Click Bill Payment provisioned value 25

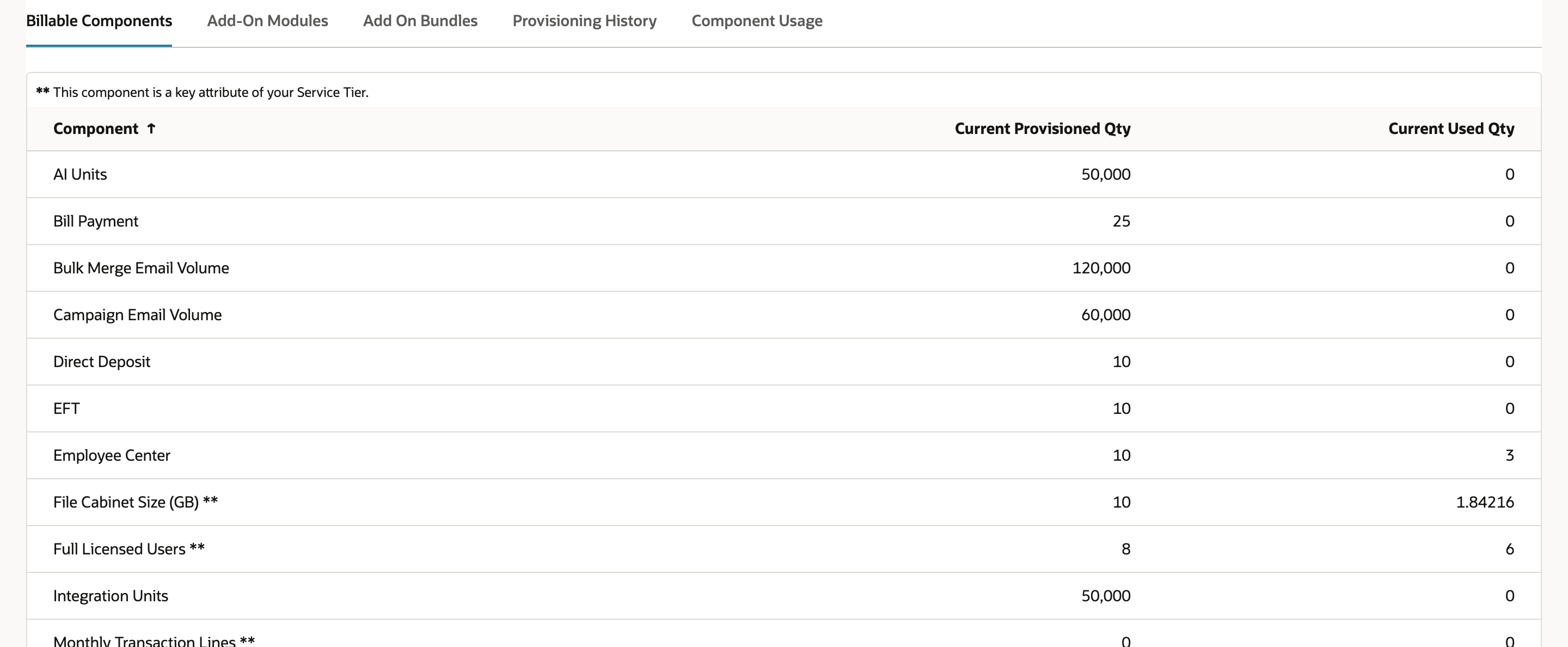[x=1121, y=221]
